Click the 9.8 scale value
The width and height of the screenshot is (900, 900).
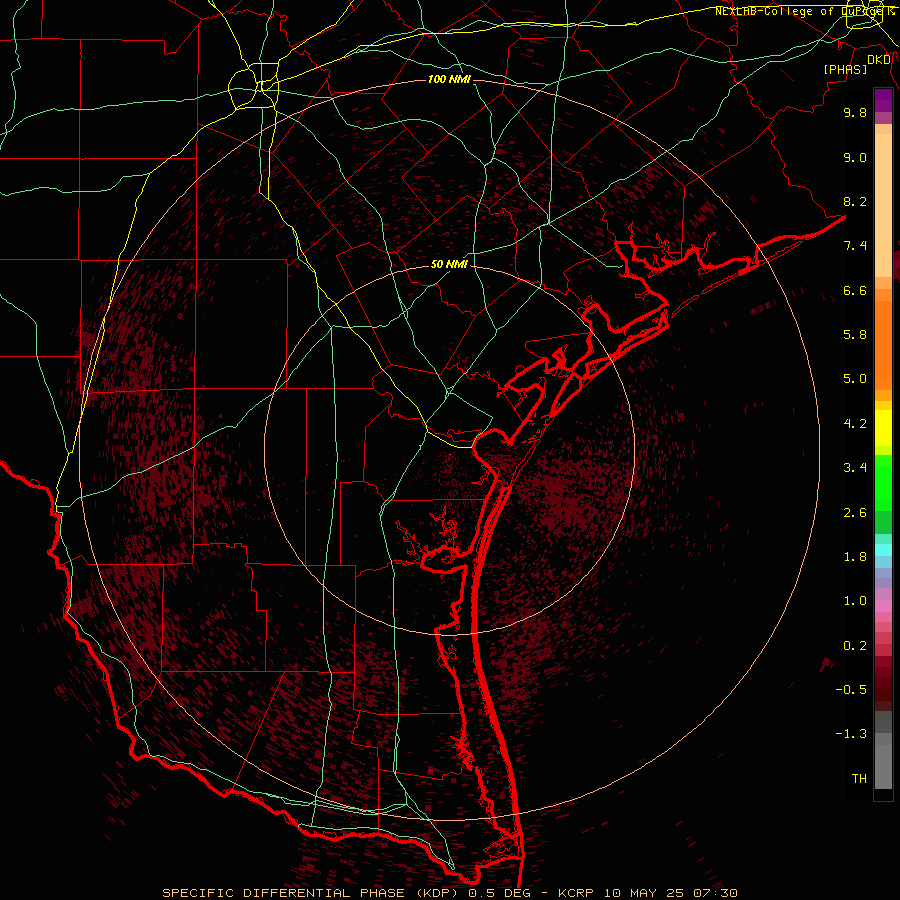855,112
